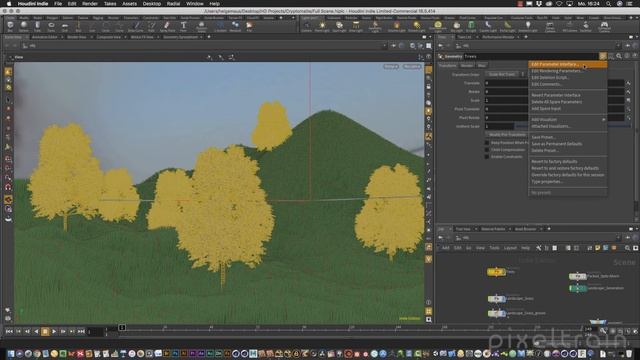Select the Sphere shelf tool
Viewport: 640px width, 360px height.
pos(24,27)
